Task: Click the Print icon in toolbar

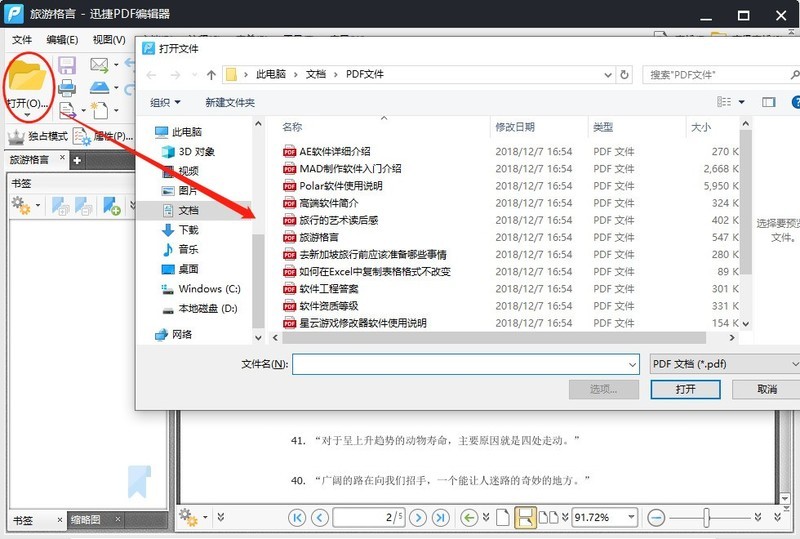Action: [x=99, y=89]
